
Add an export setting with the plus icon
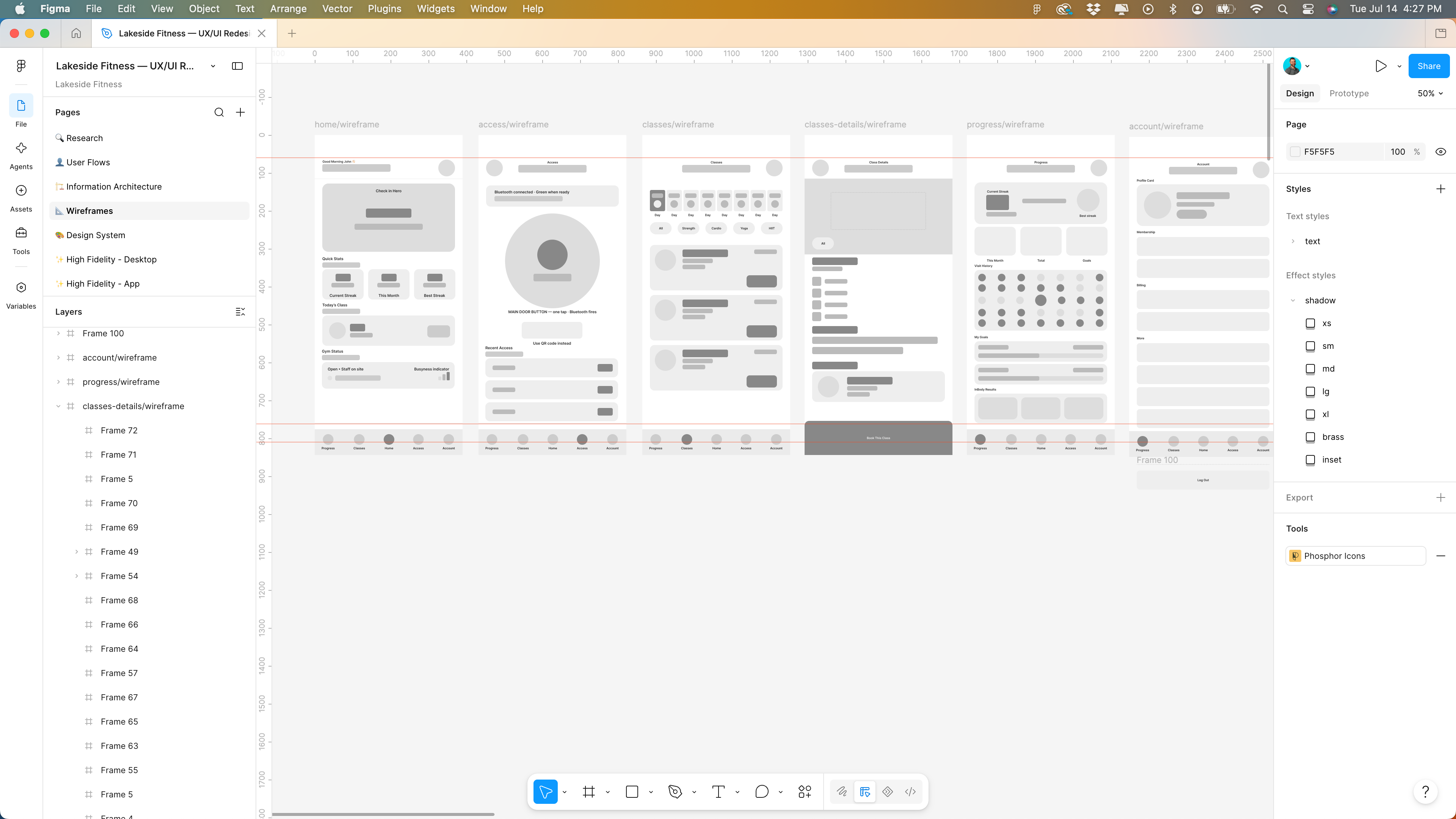click(1441, 497)
